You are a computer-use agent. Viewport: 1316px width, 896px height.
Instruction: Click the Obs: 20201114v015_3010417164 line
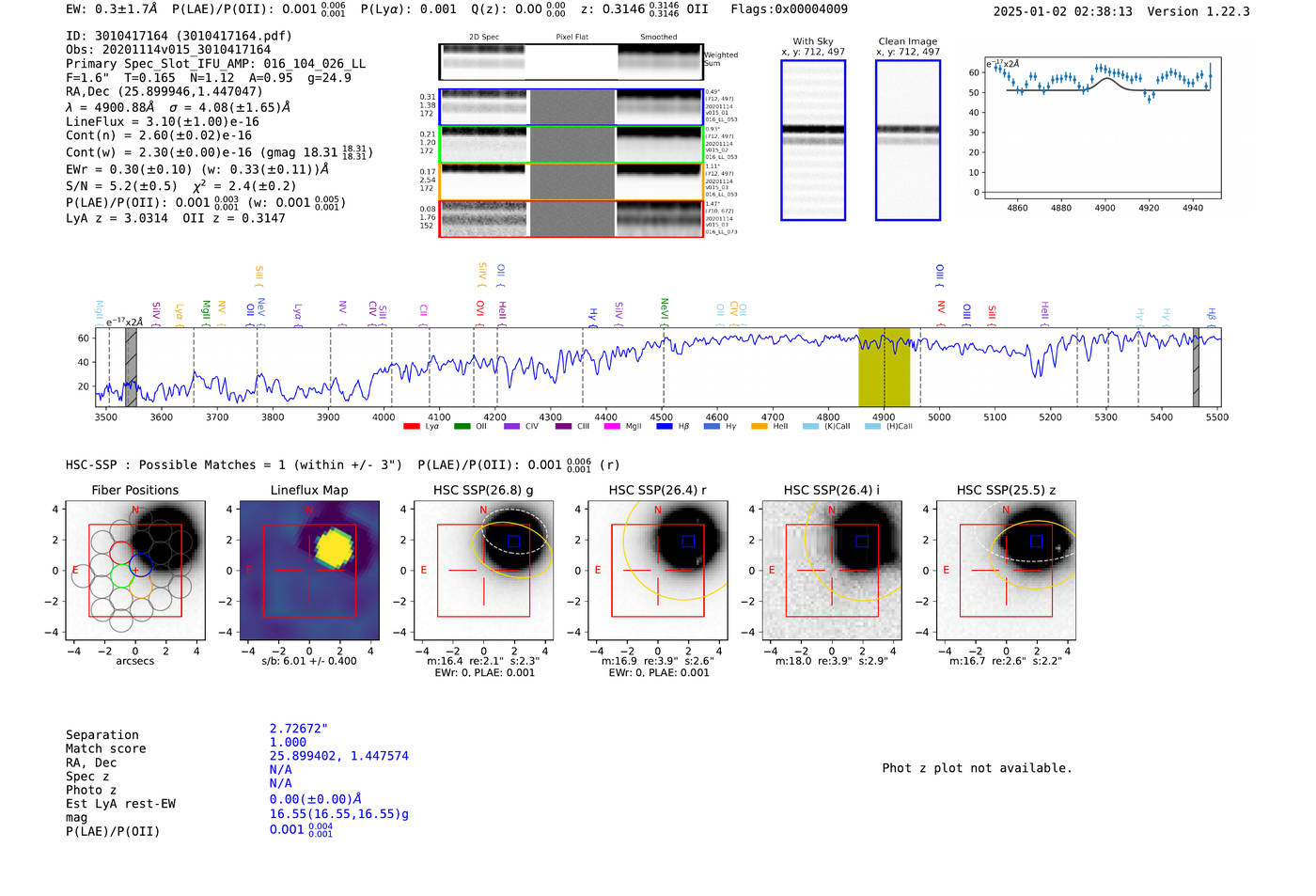(x=168, y=50)
